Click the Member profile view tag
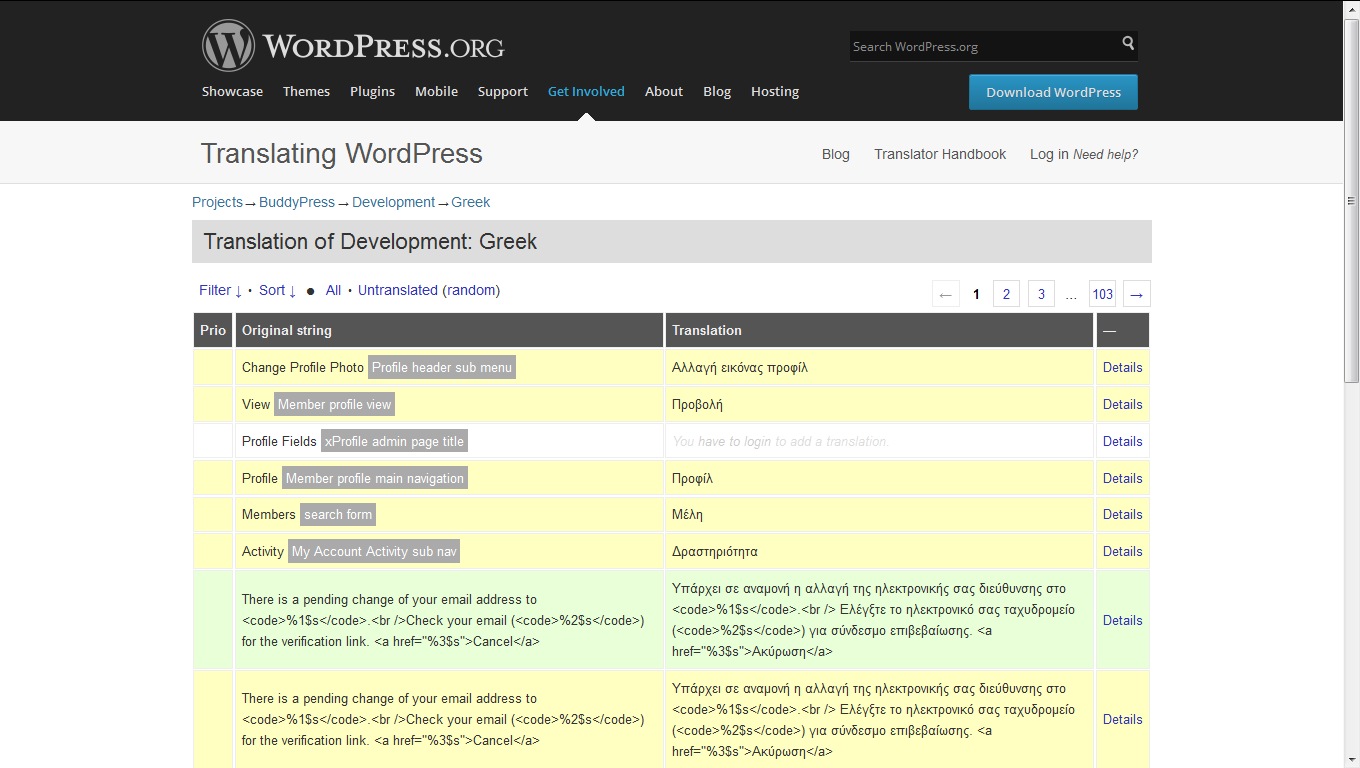Screen dimensions: 1360x768 (x=335, y=404)
